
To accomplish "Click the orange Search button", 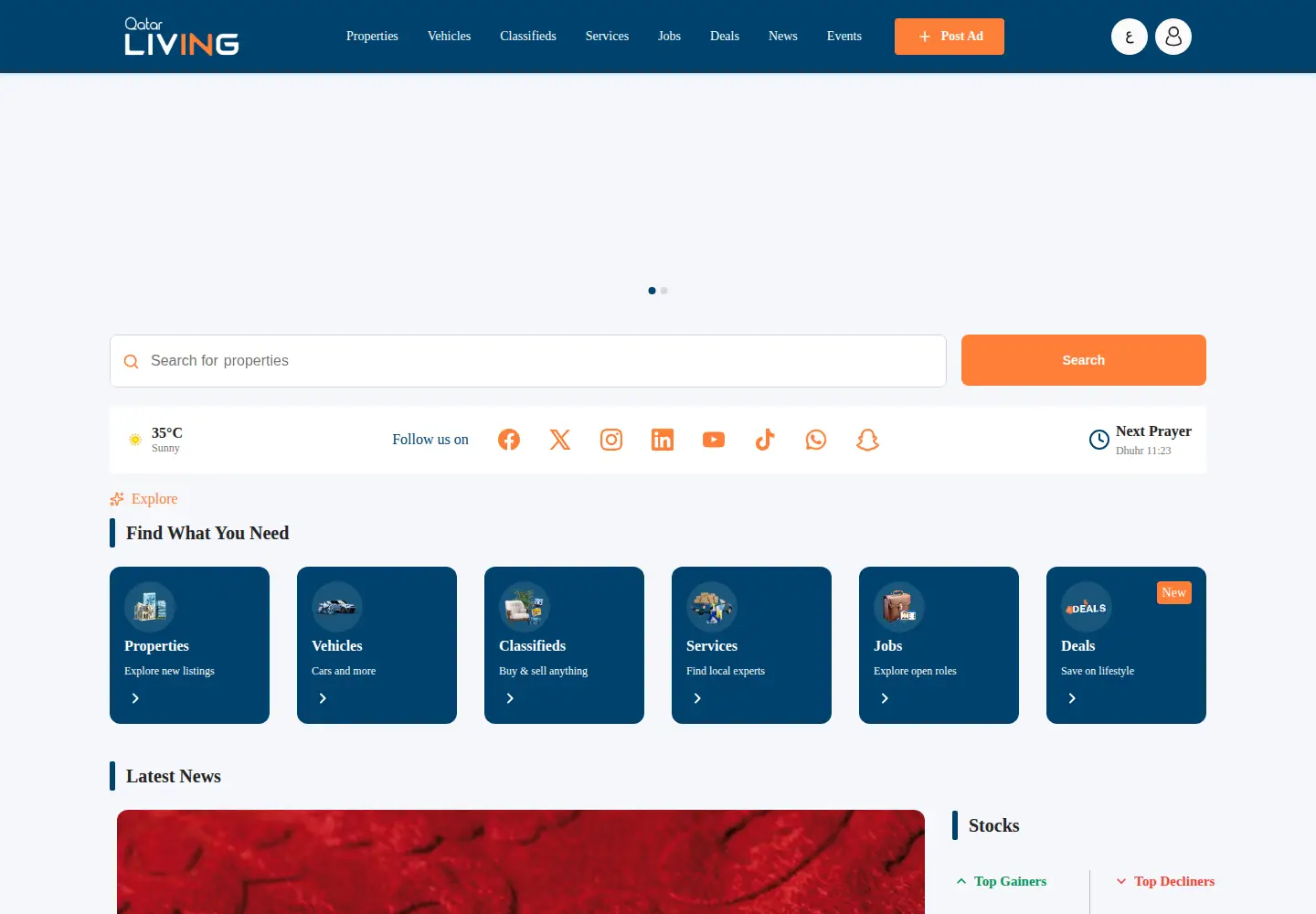I will tap(1084, 360).
